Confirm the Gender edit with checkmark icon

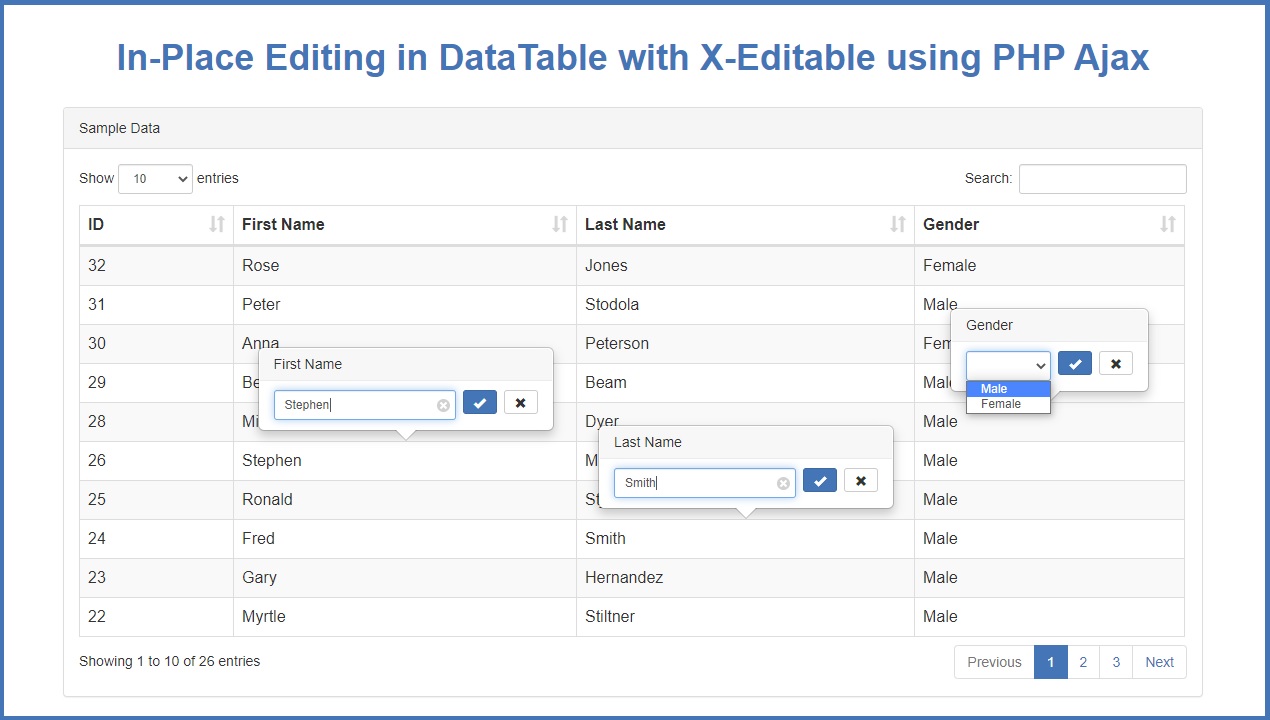(1074, 363)
